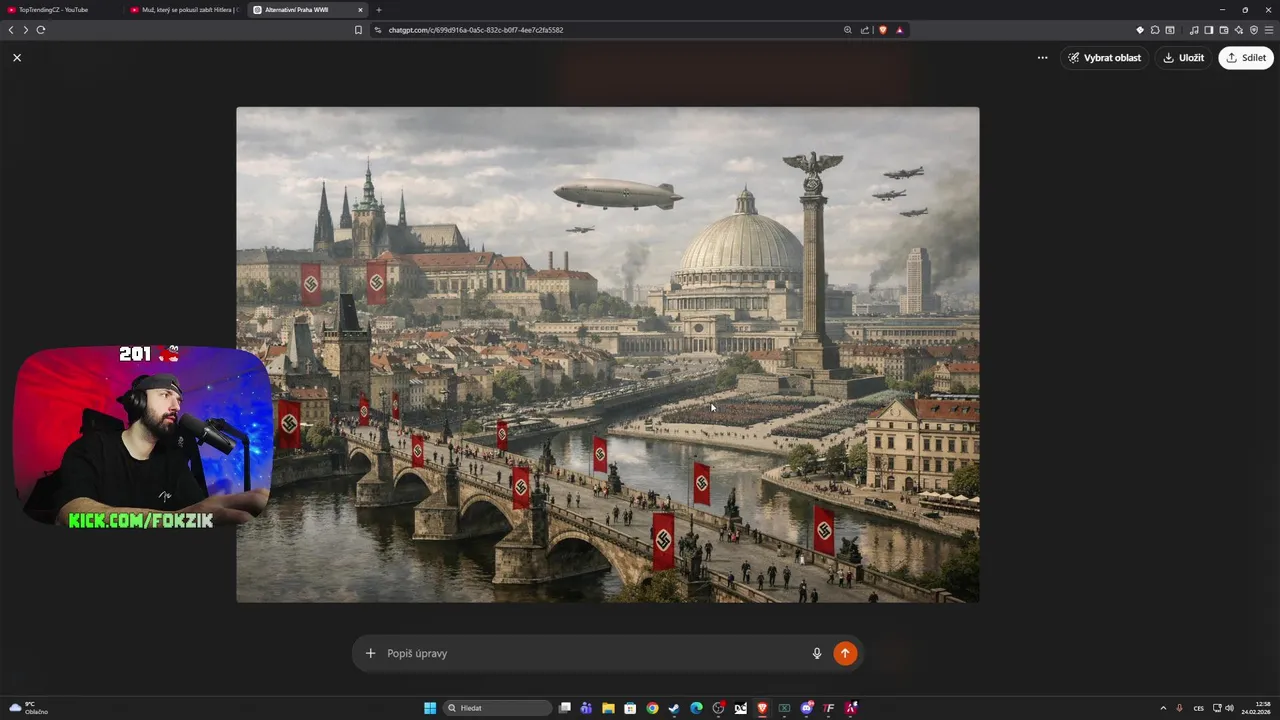Reload the current page

coord(41,30)
